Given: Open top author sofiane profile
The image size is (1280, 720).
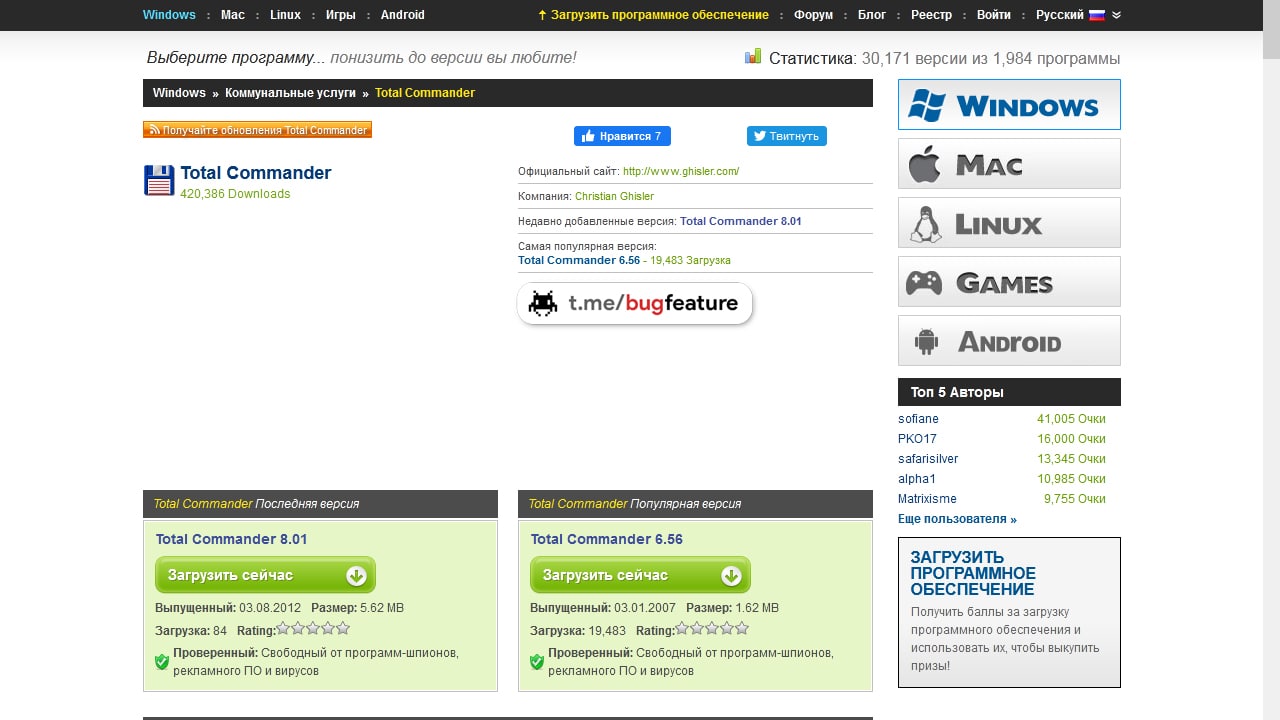Looking at the screenshot, I should (918, 419).
